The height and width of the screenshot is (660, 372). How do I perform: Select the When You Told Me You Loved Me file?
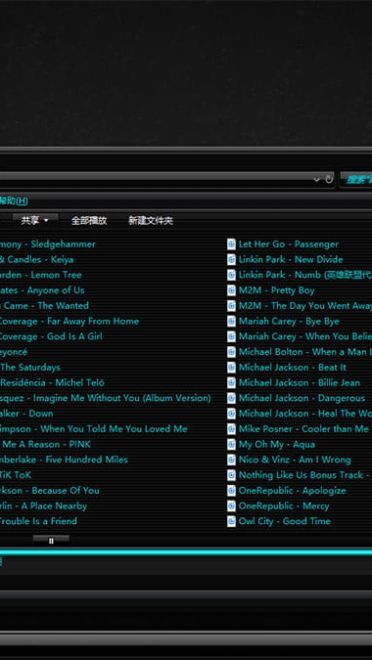tap(94, 429)
